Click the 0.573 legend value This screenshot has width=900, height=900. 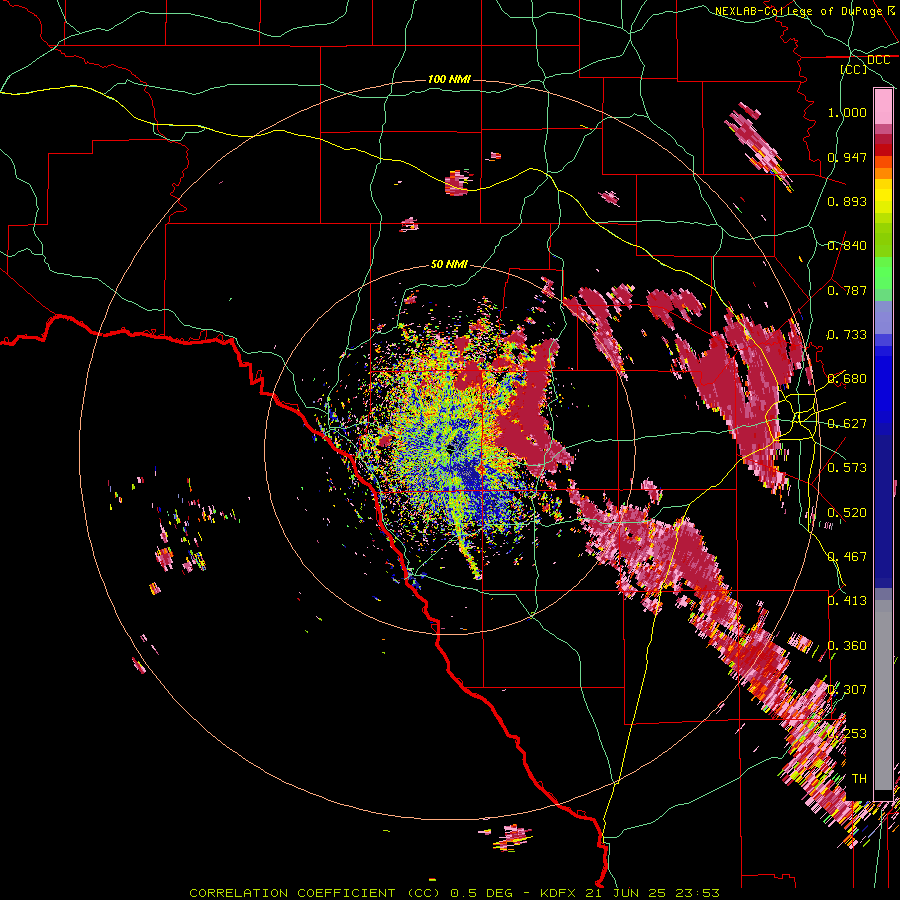tap(847, 468)
